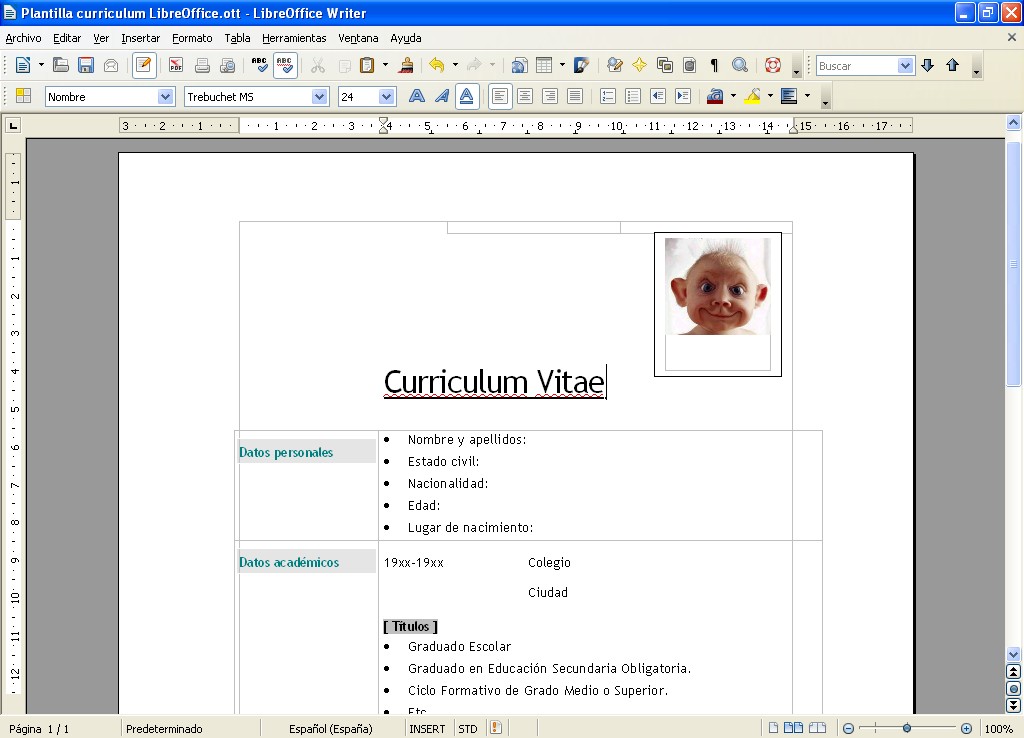Expand the font size 24 dropdown

tap(387, 97)
